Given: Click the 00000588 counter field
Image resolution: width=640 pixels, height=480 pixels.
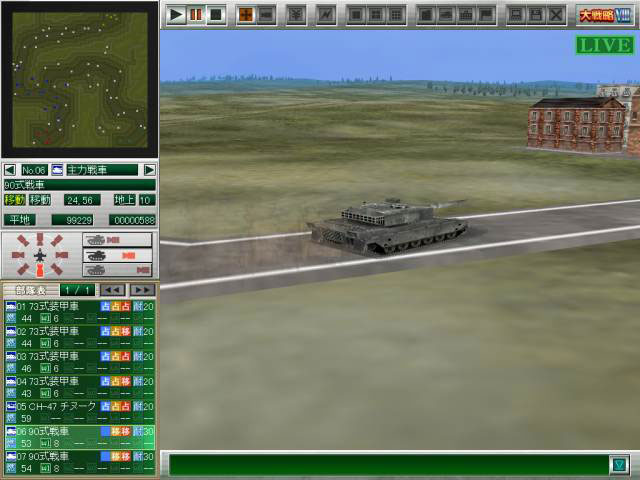Looking at the screenshot, I should 133,220.
